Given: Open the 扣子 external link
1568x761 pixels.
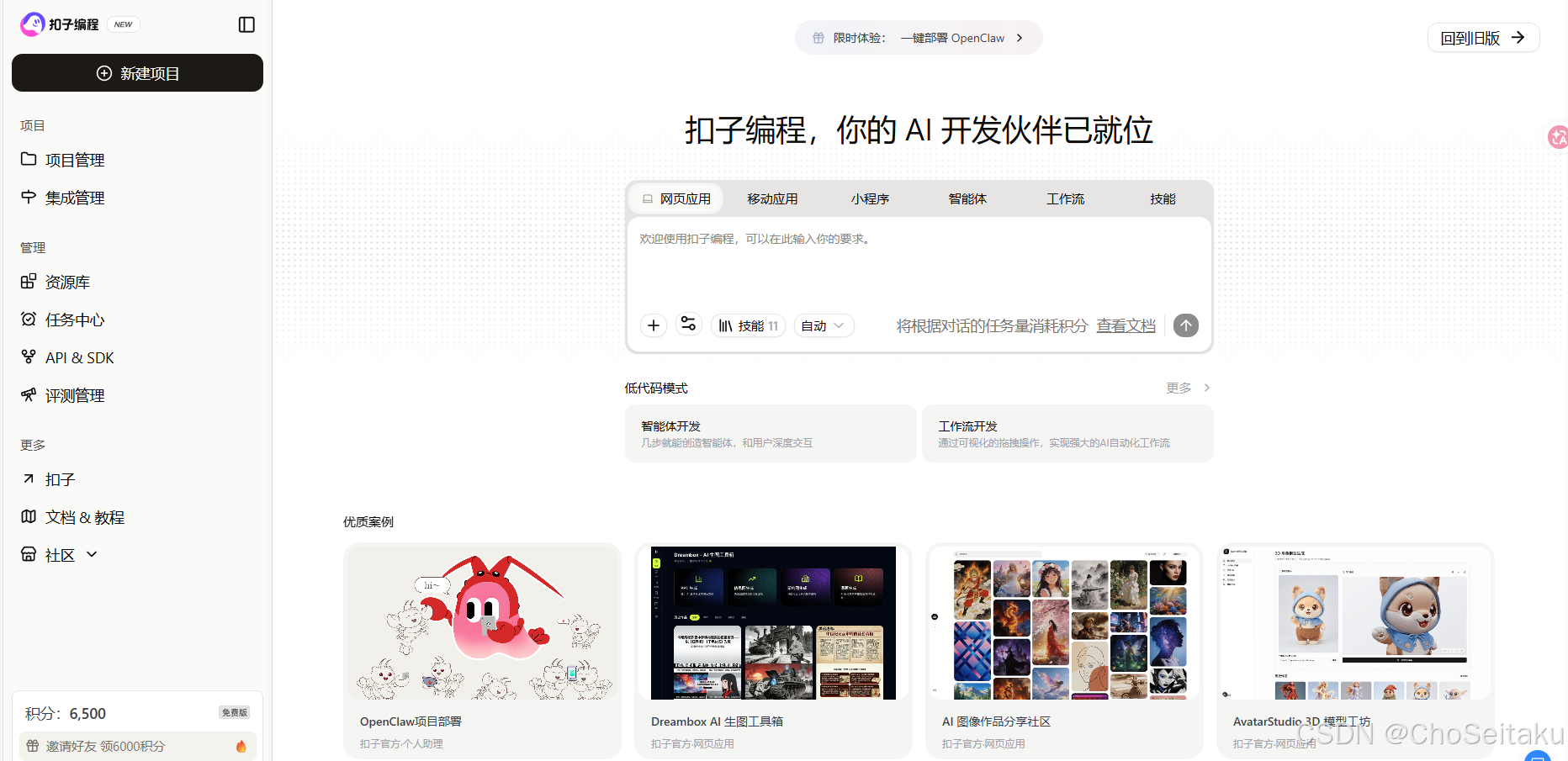Looking at the screenshot, I should (x=60, y=479).
